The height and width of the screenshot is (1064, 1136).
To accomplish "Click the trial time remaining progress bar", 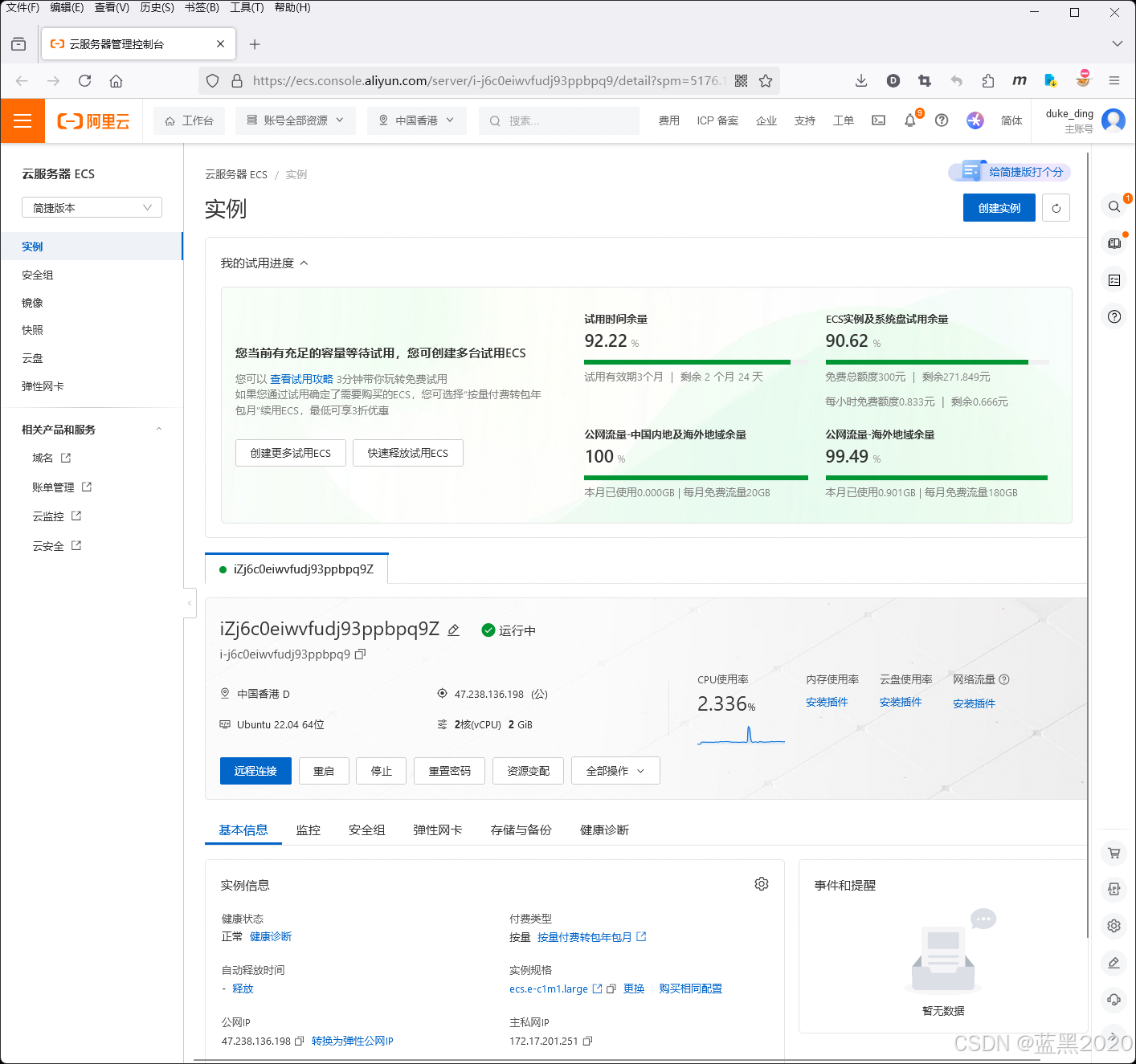I will coord(696,362).
